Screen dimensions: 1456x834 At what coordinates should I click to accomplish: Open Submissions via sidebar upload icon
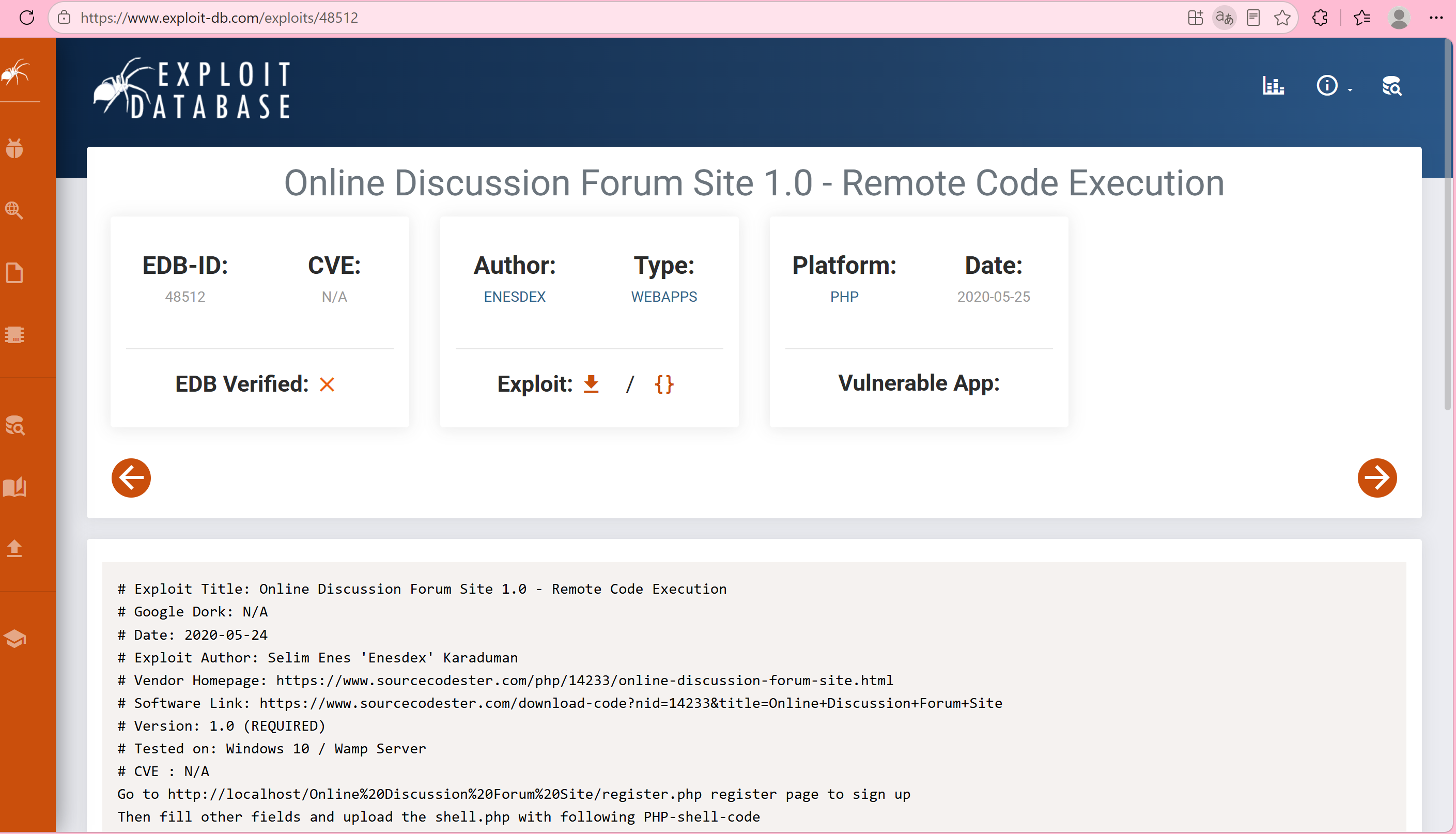click(14, 549)
